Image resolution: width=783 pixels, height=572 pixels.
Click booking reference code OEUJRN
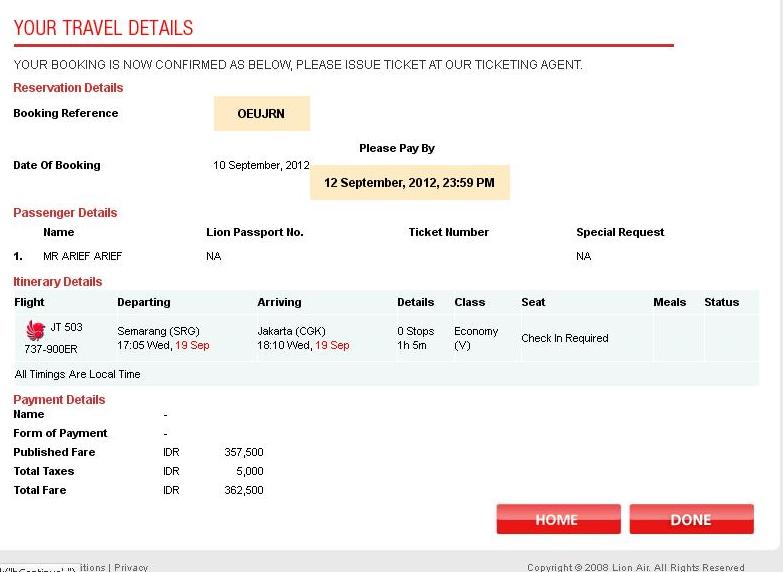(x=261, y=114)
